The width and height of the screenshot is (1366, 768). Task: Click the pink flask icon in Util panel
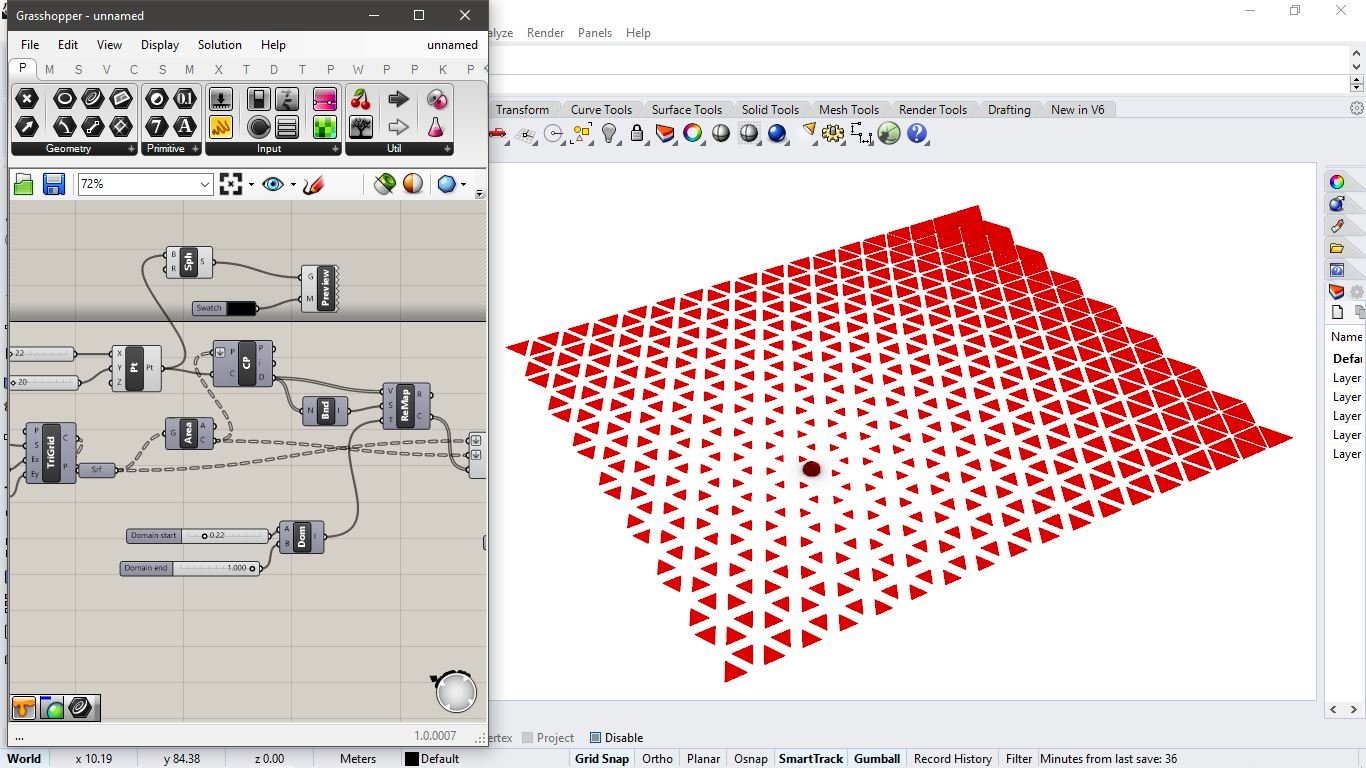(x=435, y=125)
